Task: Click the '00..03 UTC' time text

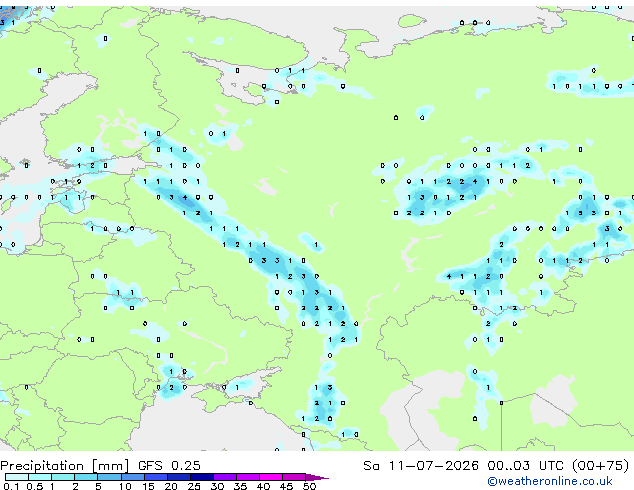Action: pyautogui.click(x=525, y=465)
